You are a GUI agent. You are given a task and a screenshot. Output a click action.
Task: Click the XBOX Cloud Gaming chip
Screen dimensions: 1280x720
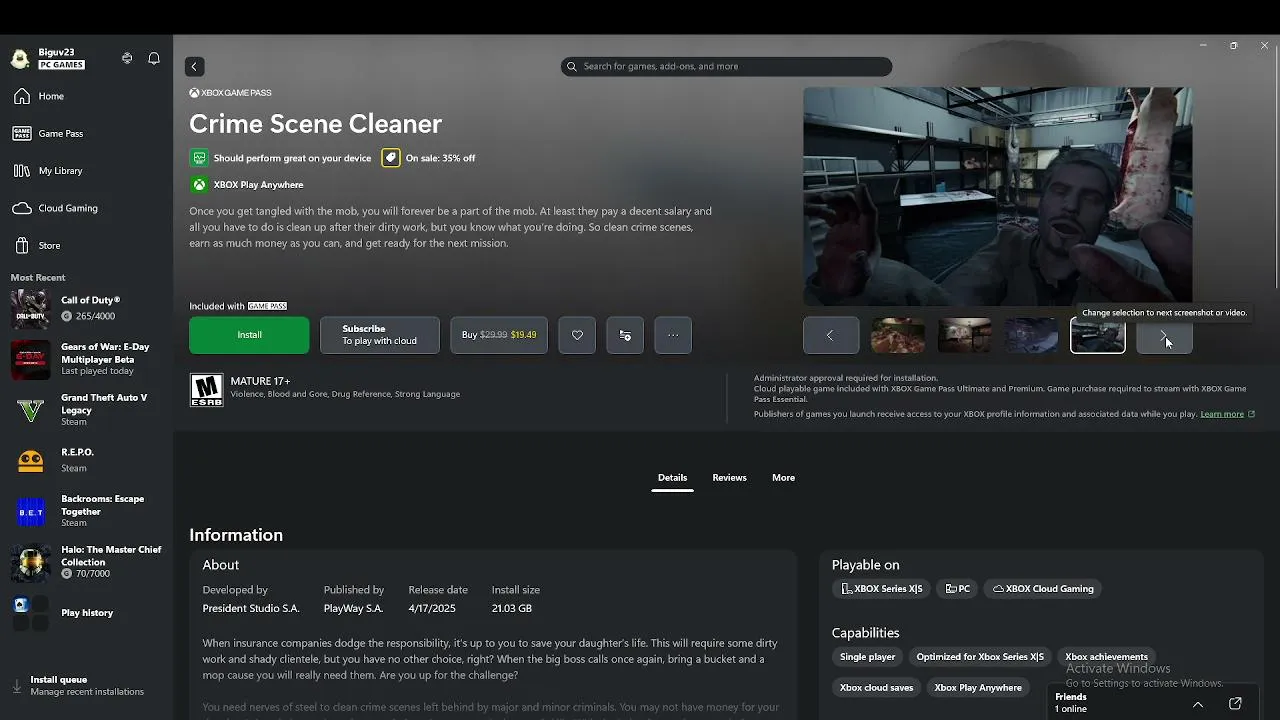point(1043,589)
